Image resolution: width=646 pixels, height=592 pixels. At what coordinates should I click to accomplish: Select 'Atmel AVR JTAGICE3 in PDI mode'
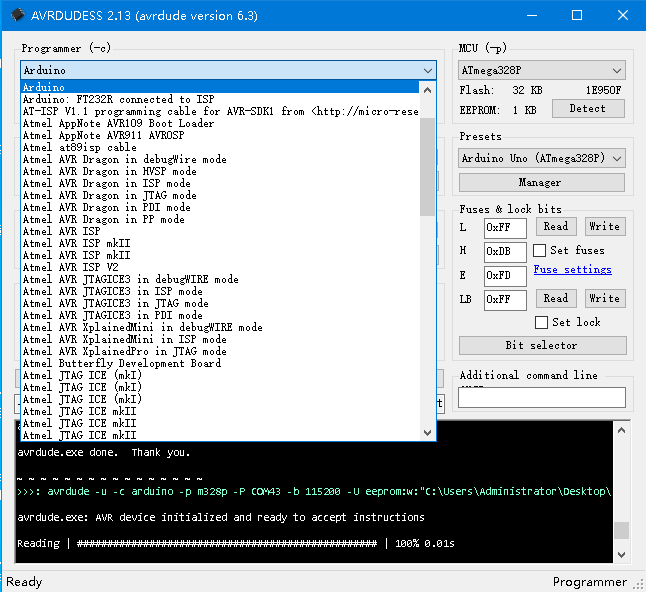(220, 315)
